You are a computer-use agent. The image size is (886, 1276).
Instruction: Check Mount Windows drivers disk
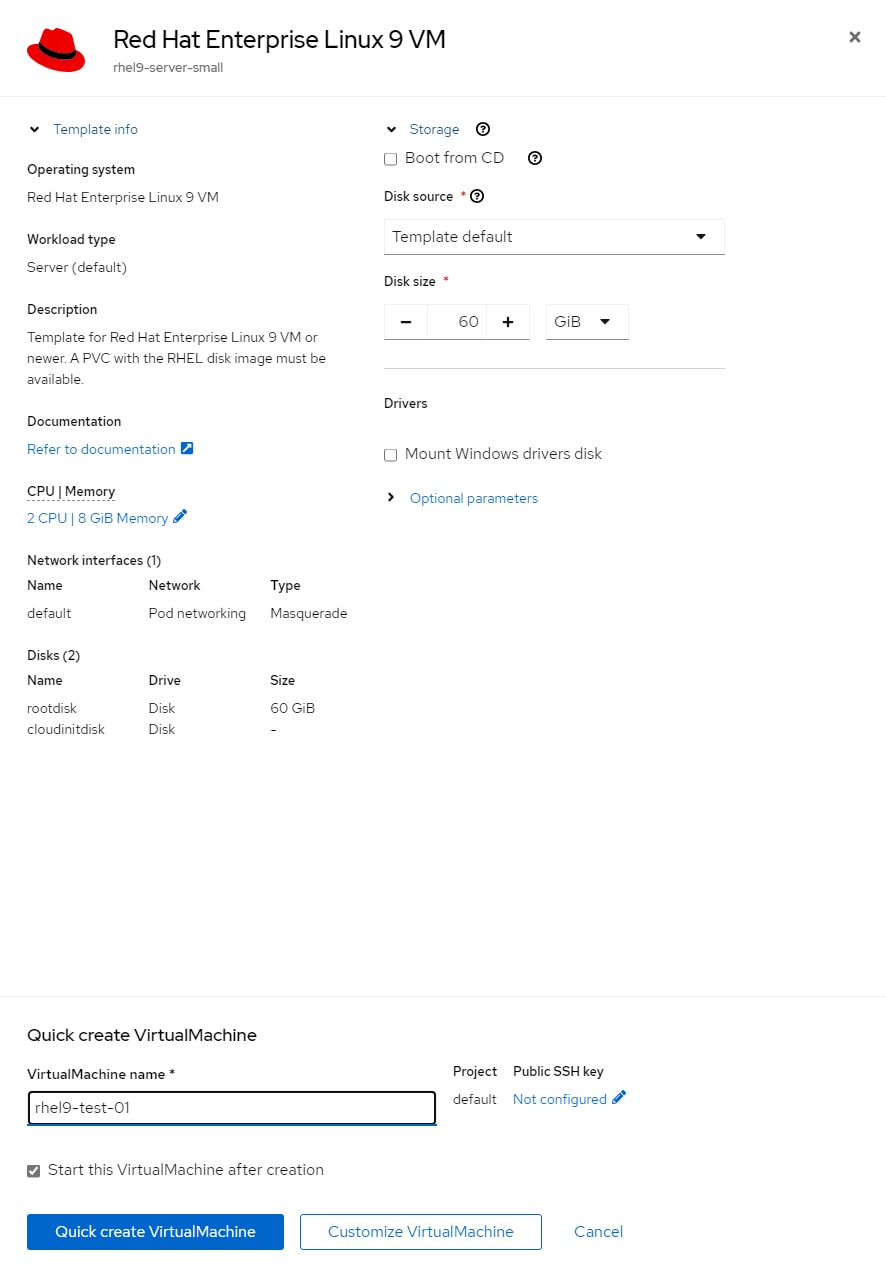(390, 455)
